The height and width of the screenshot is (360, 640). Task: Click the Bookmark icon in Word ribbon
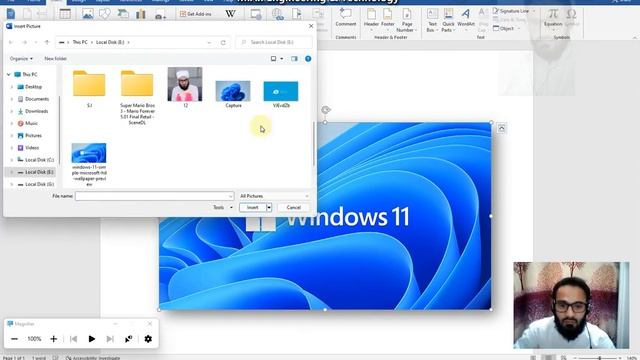click(x=297, y=14)
